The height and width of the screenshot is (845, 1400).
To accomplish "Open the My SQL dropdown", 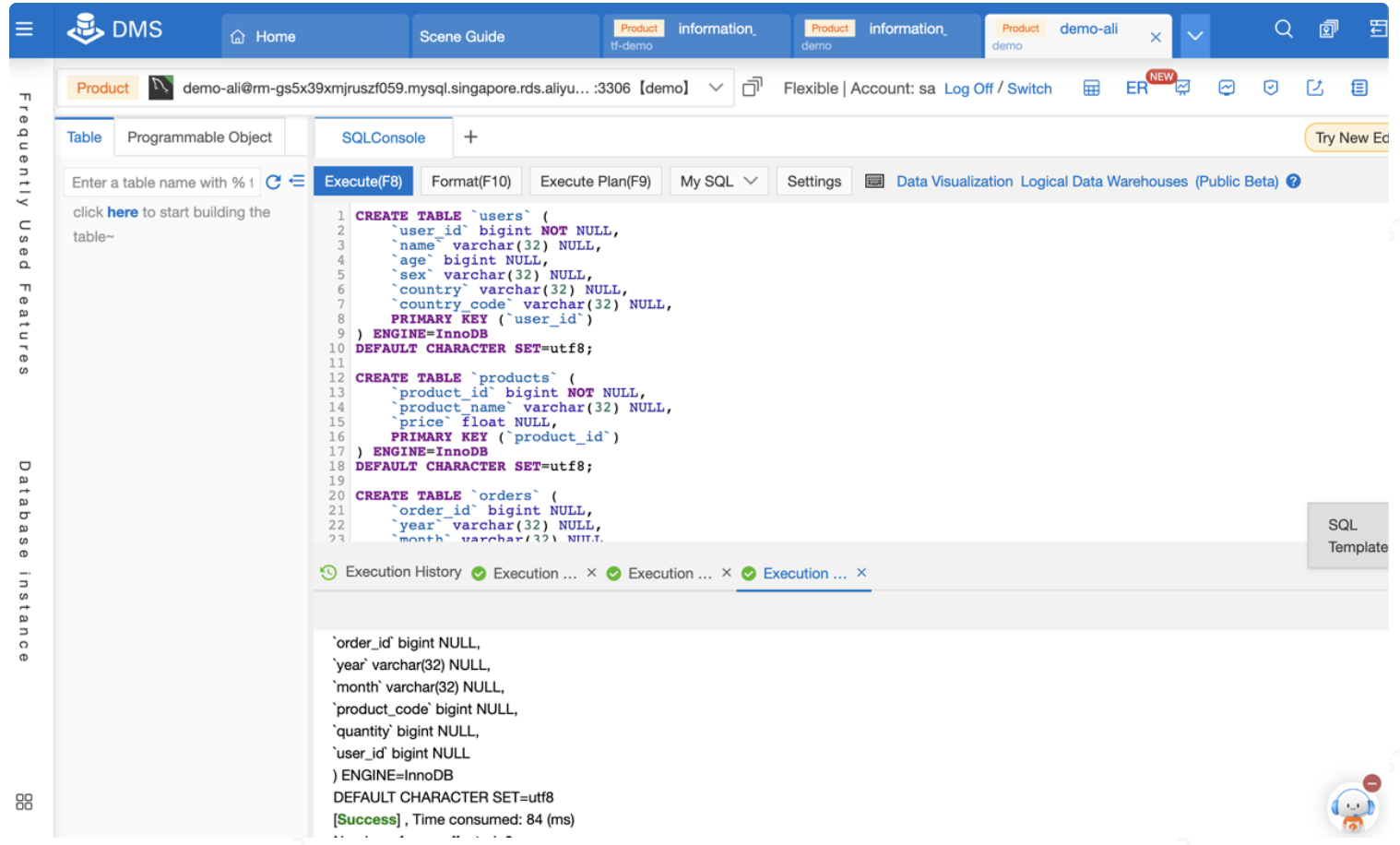I will tap(718, 182).
